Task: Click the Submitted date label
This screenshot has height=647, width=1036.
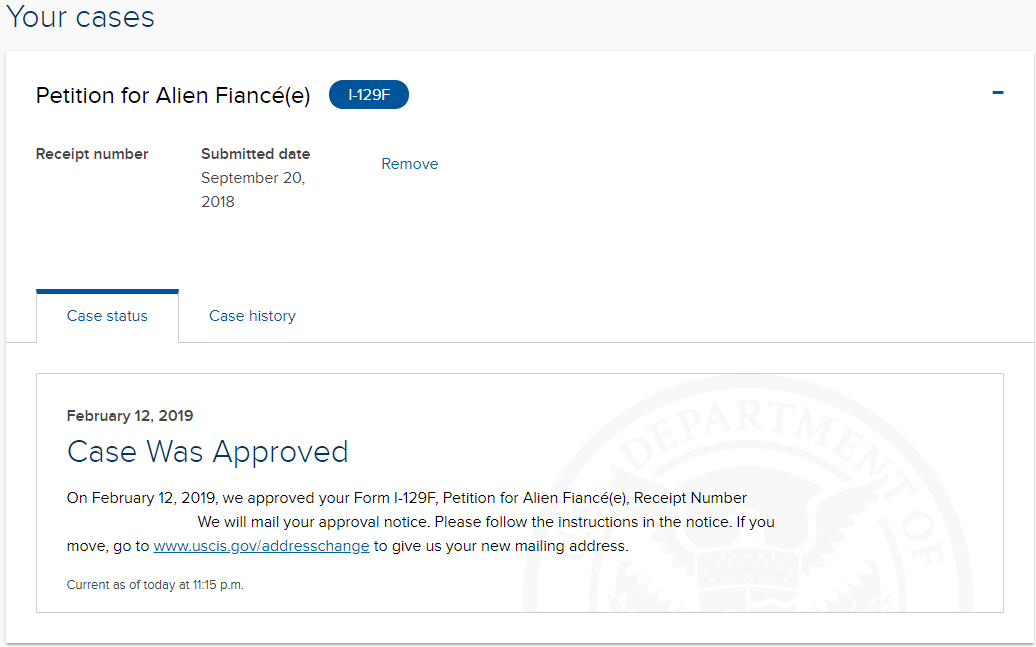Action: pos(255,154)
